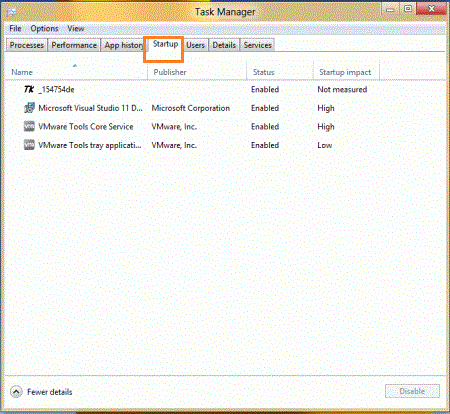Click Enabled status of _154754de row

click(x=265, y=89)
